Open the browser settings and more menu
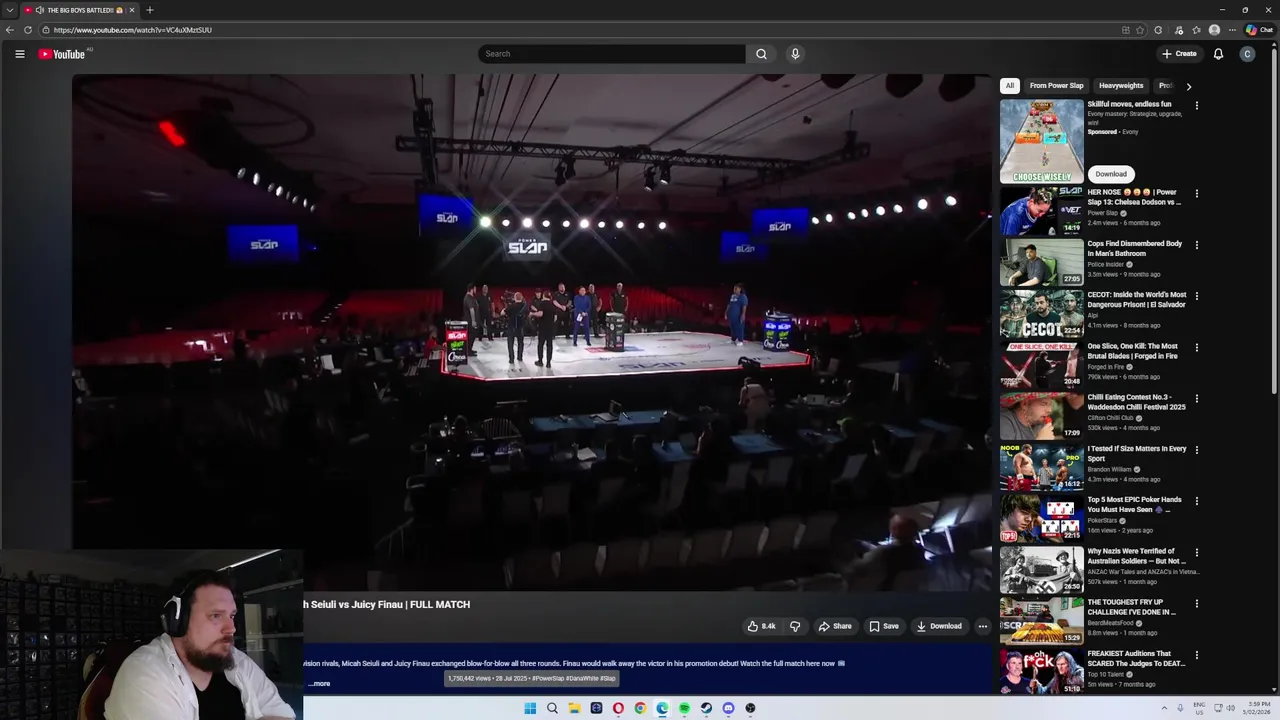Screen dimensions: 1280x720 [1232, 30]
